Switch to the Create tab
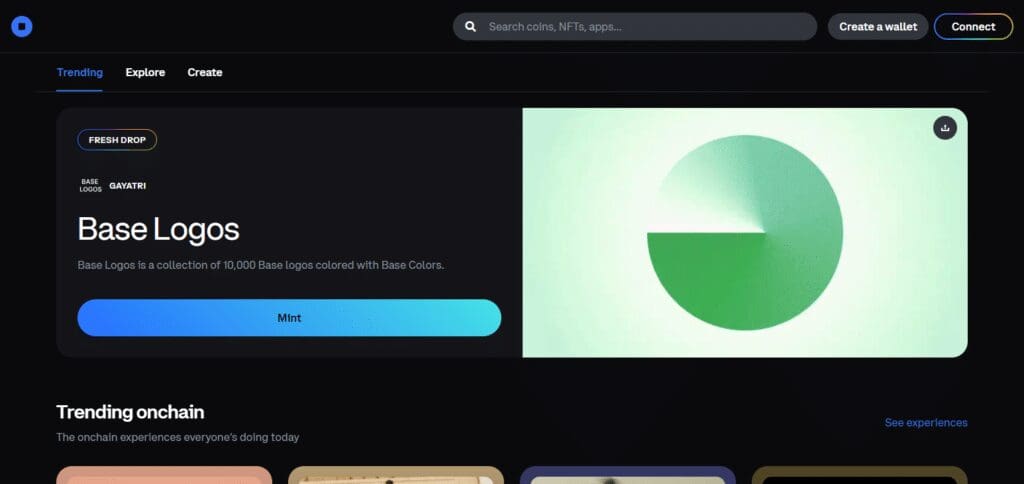The height and width of the screenshot is (484, 1024). tap(205, 73)
